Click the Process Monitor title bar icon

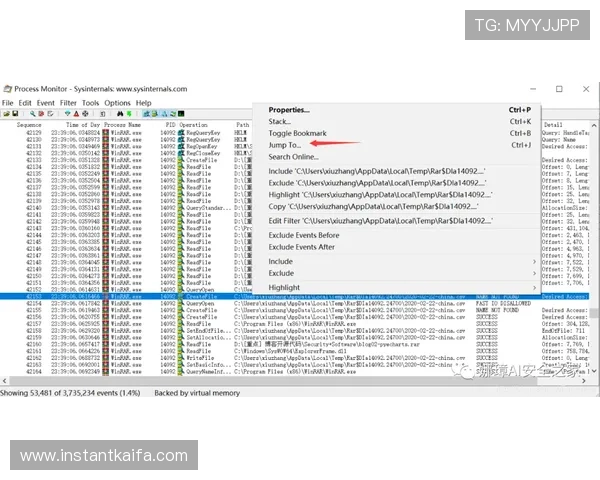(x=7, y=89)
